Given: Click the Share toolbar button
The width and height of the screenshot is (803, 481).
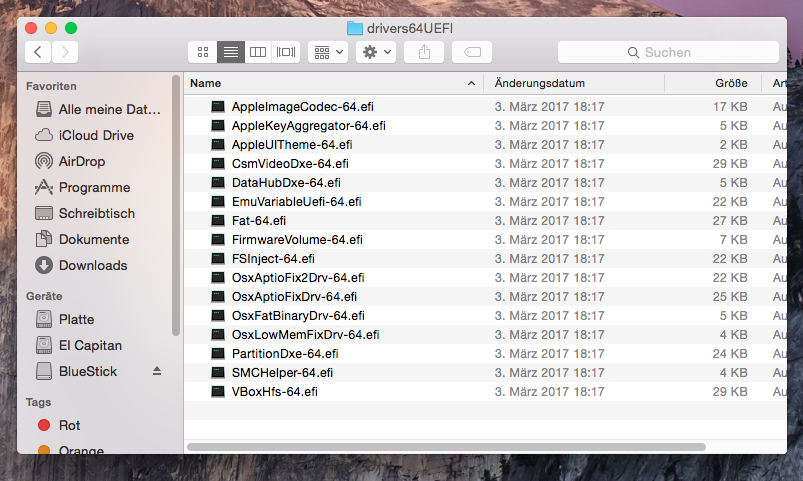Looking at the screenshot, I should (424, 52).
